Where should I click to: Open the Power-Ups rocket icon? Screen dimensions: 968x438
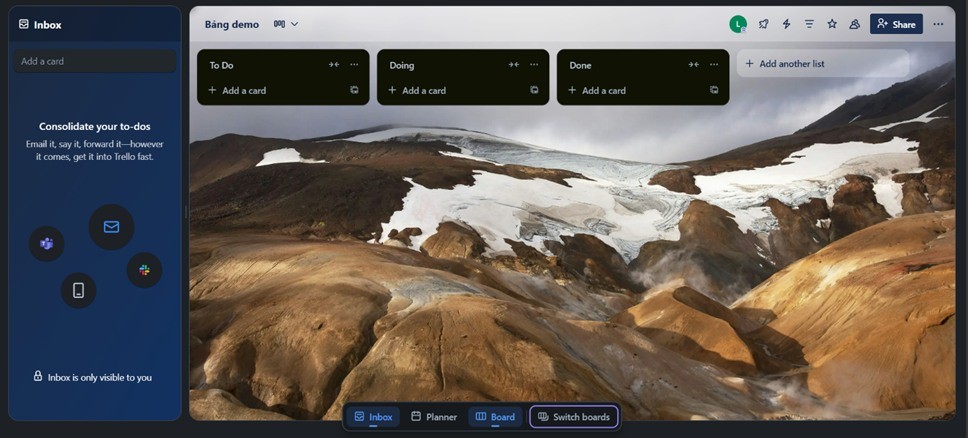(764, 24)
